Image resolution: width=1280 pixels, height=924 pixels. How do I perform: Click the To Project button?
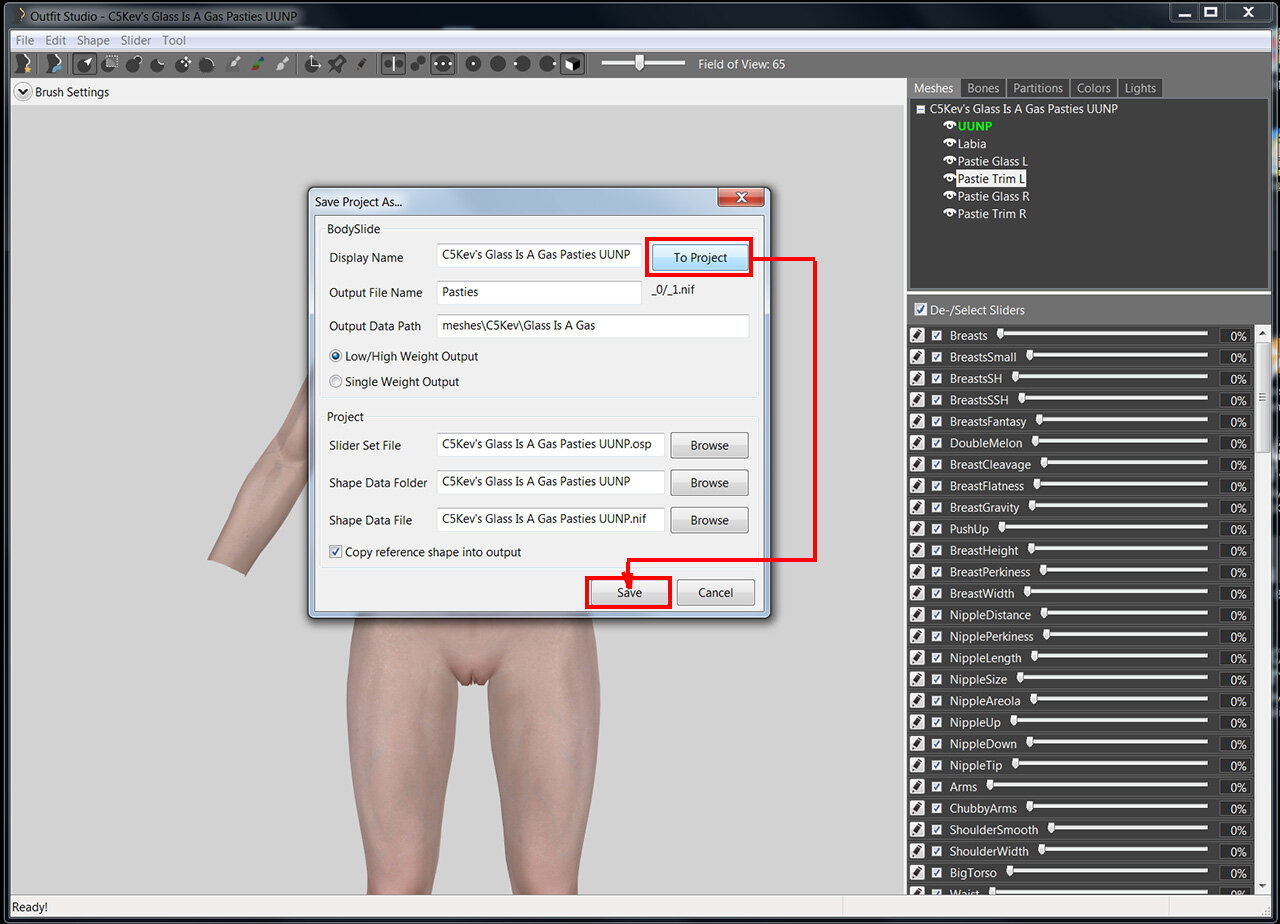tap(700, 257)
